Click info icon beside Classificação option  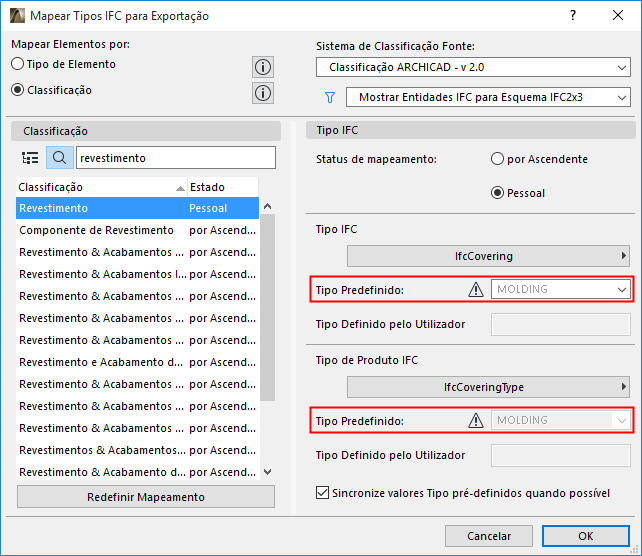[263, 93]
